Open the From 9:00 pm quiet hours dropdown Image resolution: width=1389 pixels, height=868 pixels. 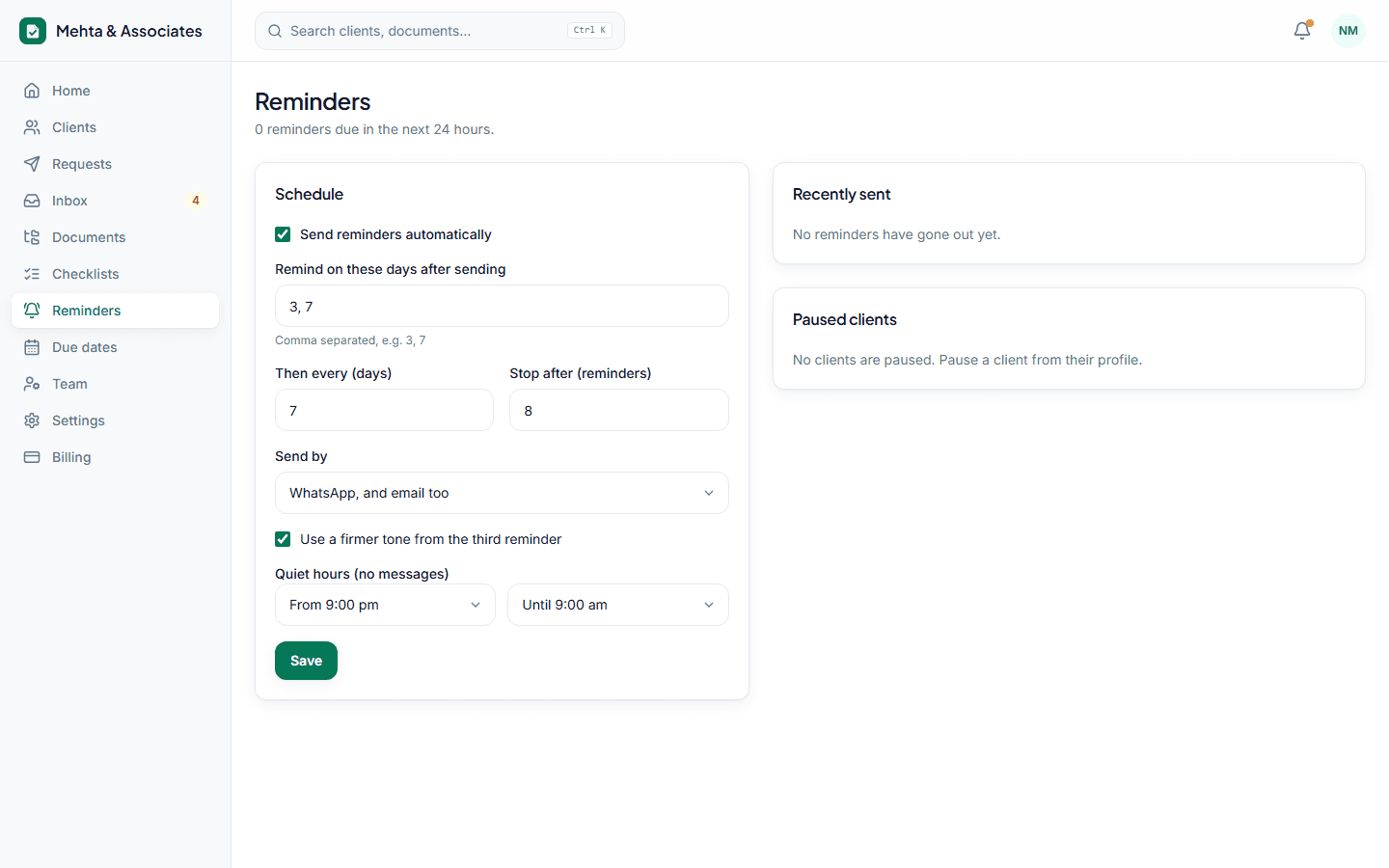click(x=385, y=605)
